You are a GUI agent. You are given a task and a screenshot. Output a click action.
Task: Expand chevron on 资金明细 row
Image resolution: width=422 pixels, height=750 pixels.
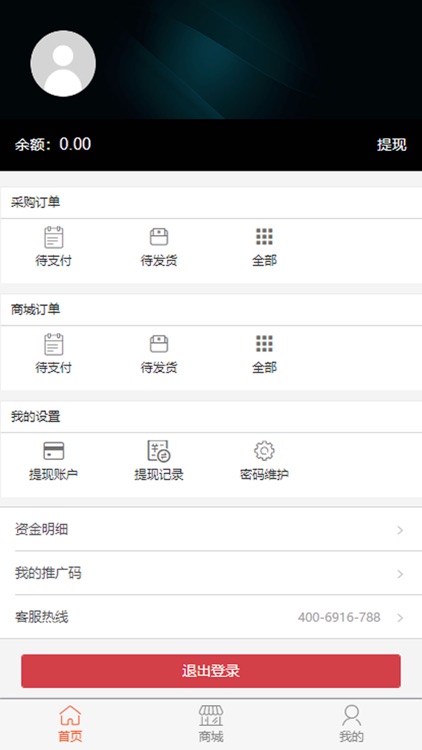pyautogui.click(x=400, y=530)
